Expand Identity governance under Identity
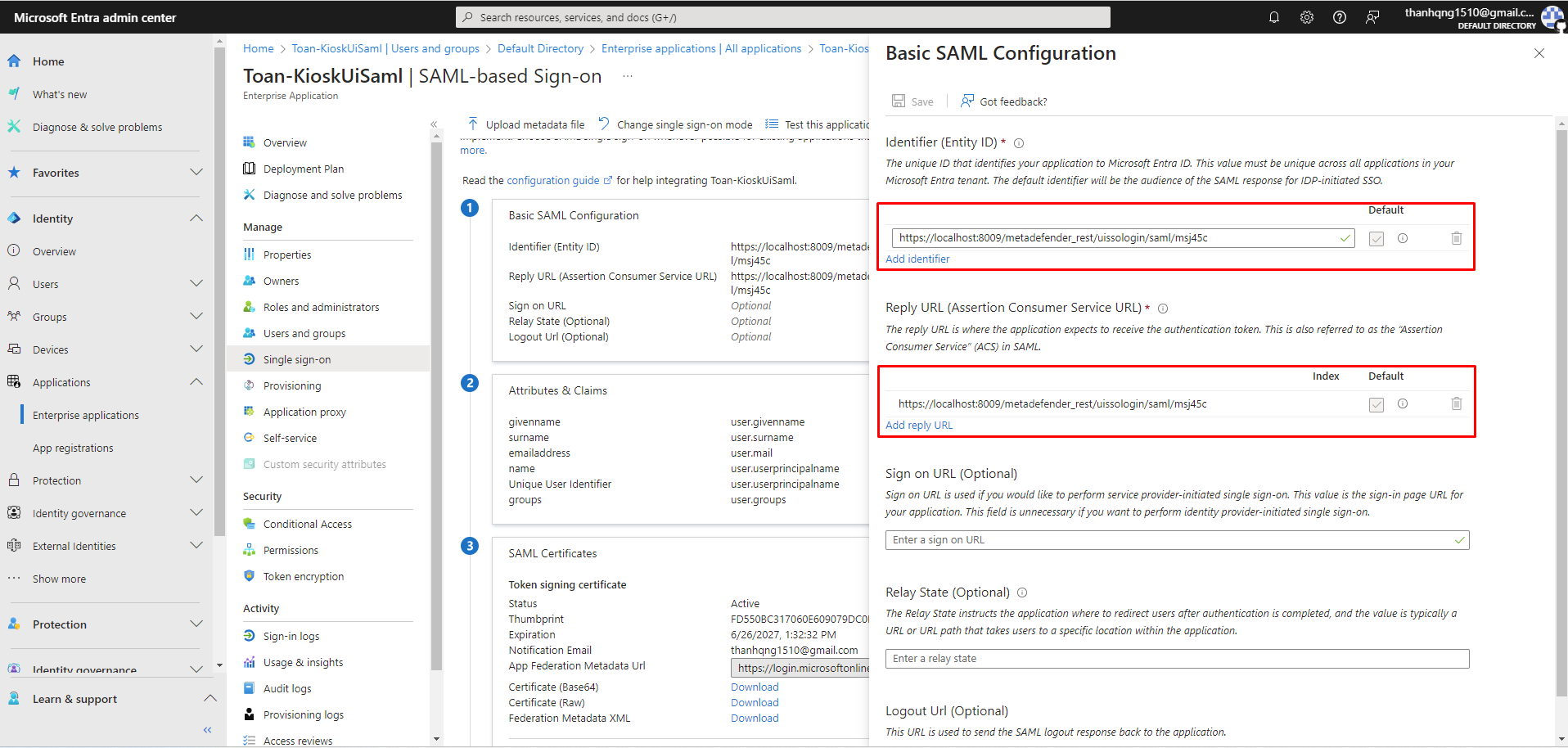 click(196, 513)
